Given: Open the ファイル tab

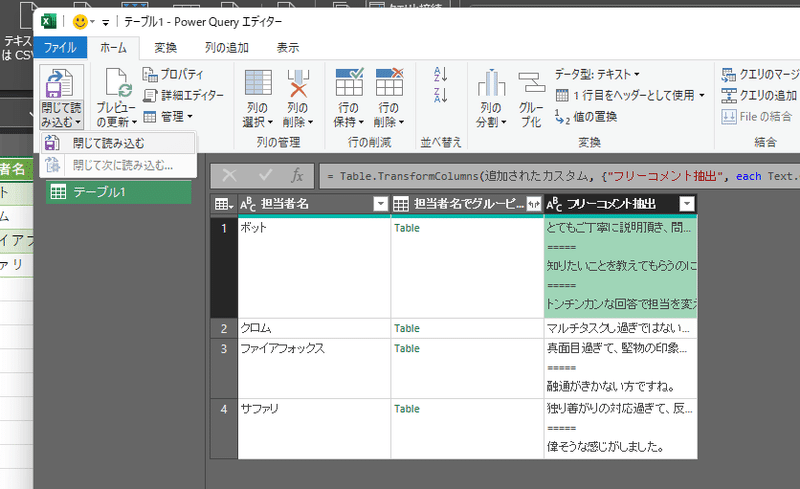Looking at the screenshot, I should [x=60, y=48].
